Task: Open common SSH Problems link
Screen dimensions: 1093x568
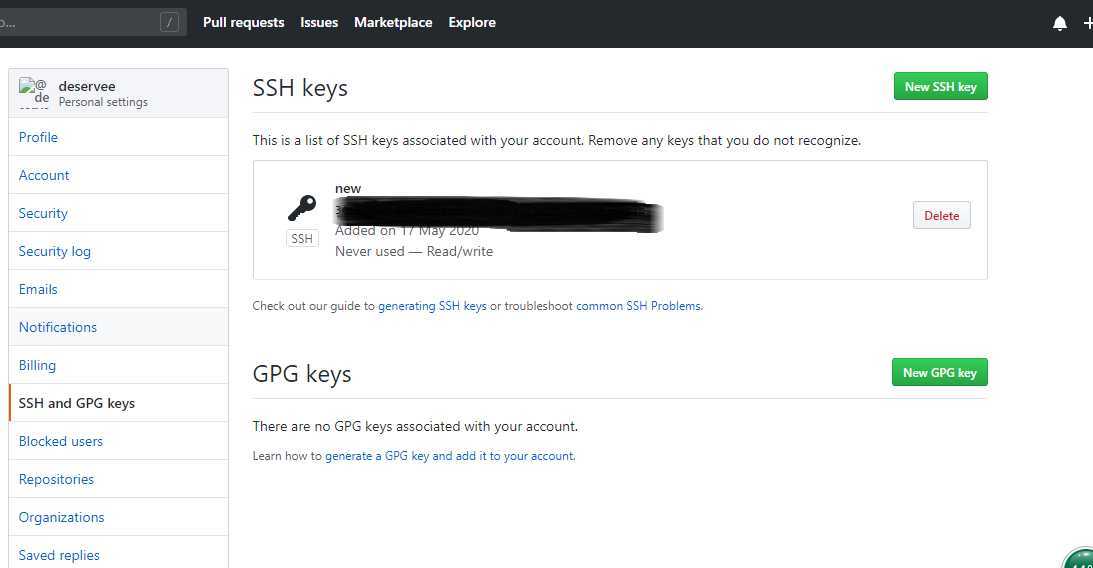Action: pyautogui.click(x=639, y=306)
